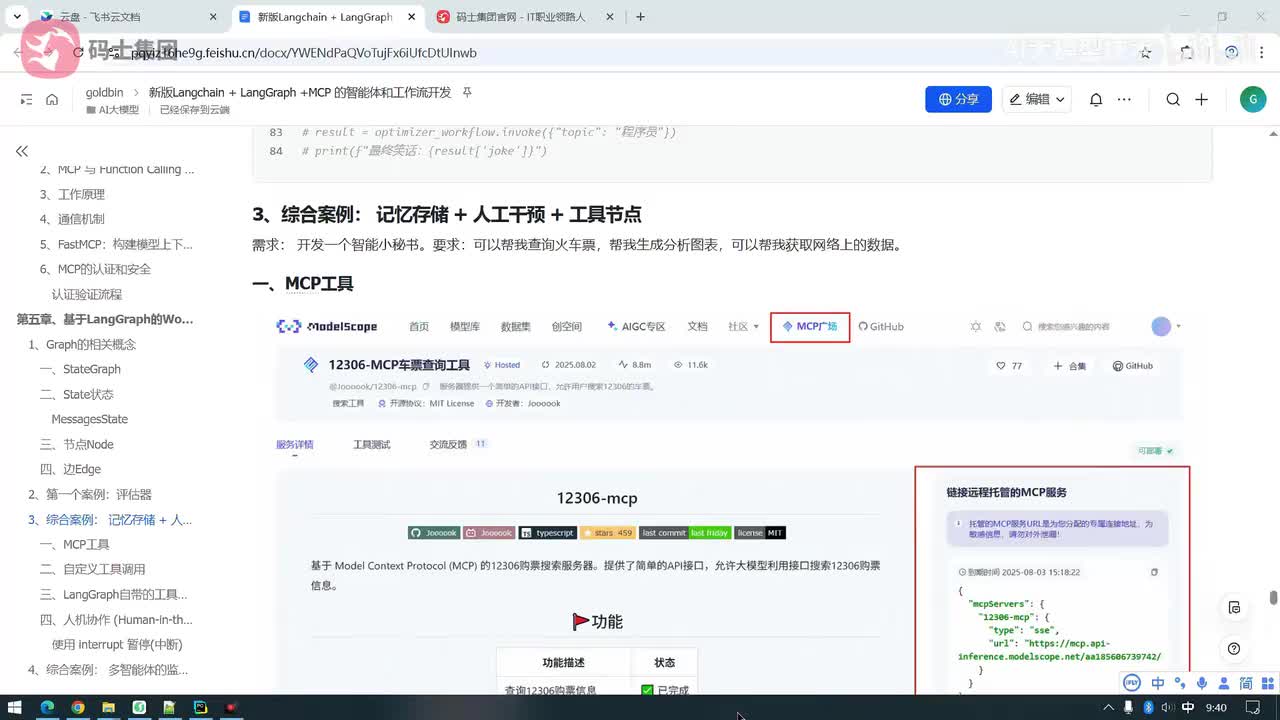
Task: Jump to outline item 4、通信机制
Action: (x=72, y=219)
